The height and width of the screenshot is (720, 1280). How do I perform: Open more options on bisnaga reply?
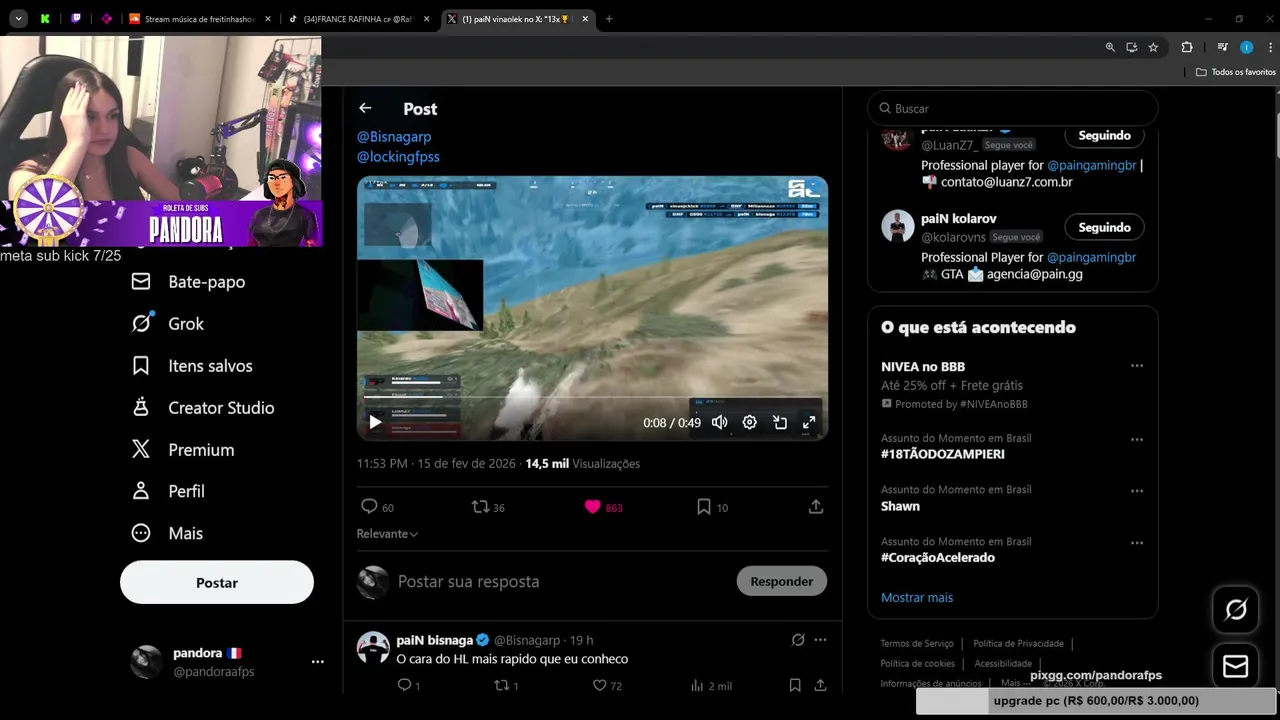click(x=820, y=640)
